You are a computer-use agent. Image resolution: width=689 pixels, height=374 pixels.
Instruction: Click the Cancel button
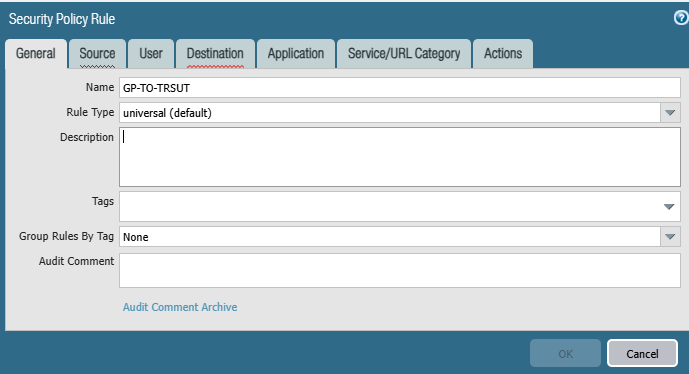[x=642, y=353]
